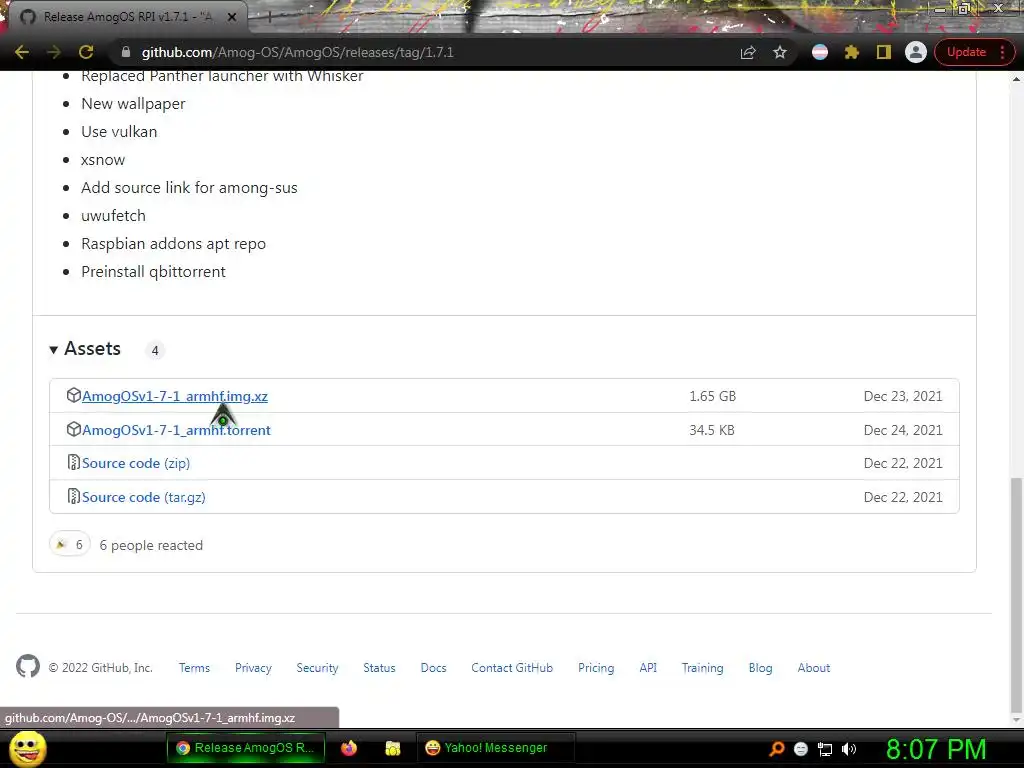This screenshot has height=768, width=1024.
Task: Click the GitHub logo in the footer
Action: click(27, 667)
